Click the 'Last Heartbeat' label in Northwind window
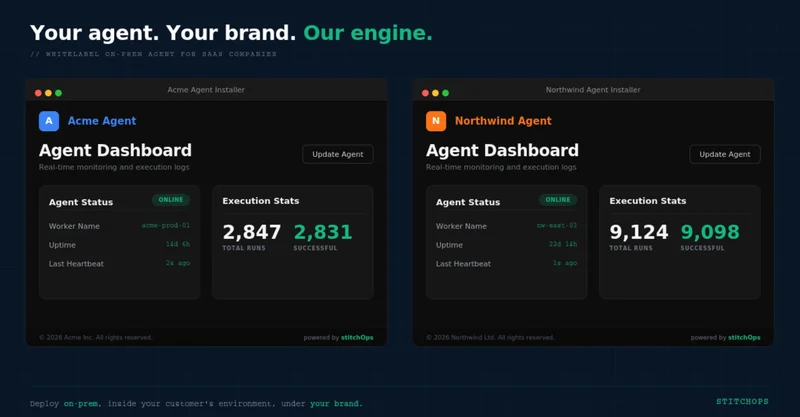Image resolution: width=800 pixels, height=417 pixels. 463,264
